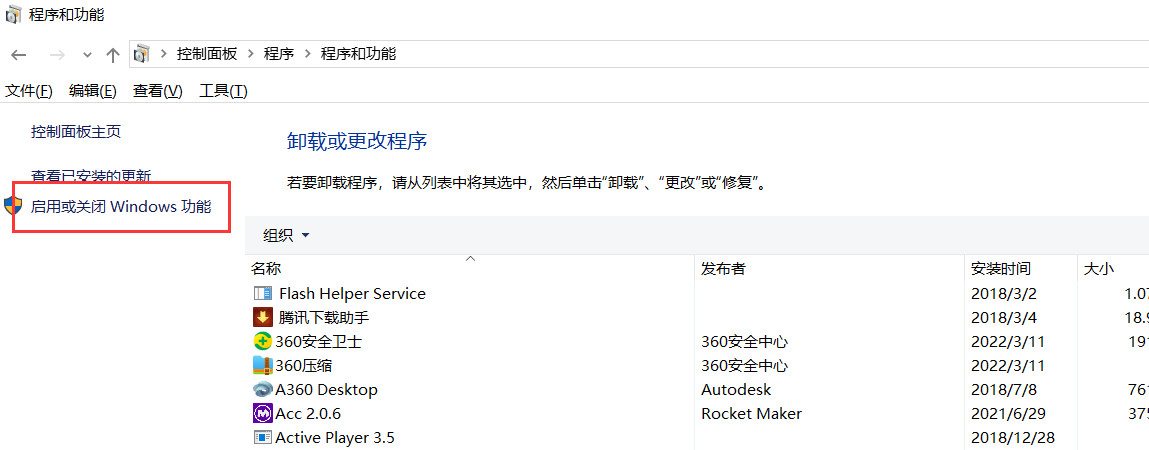1149x450 pixels.
Task: Click the Acc 2.0.6 program icon
Action: click(262, 413)
